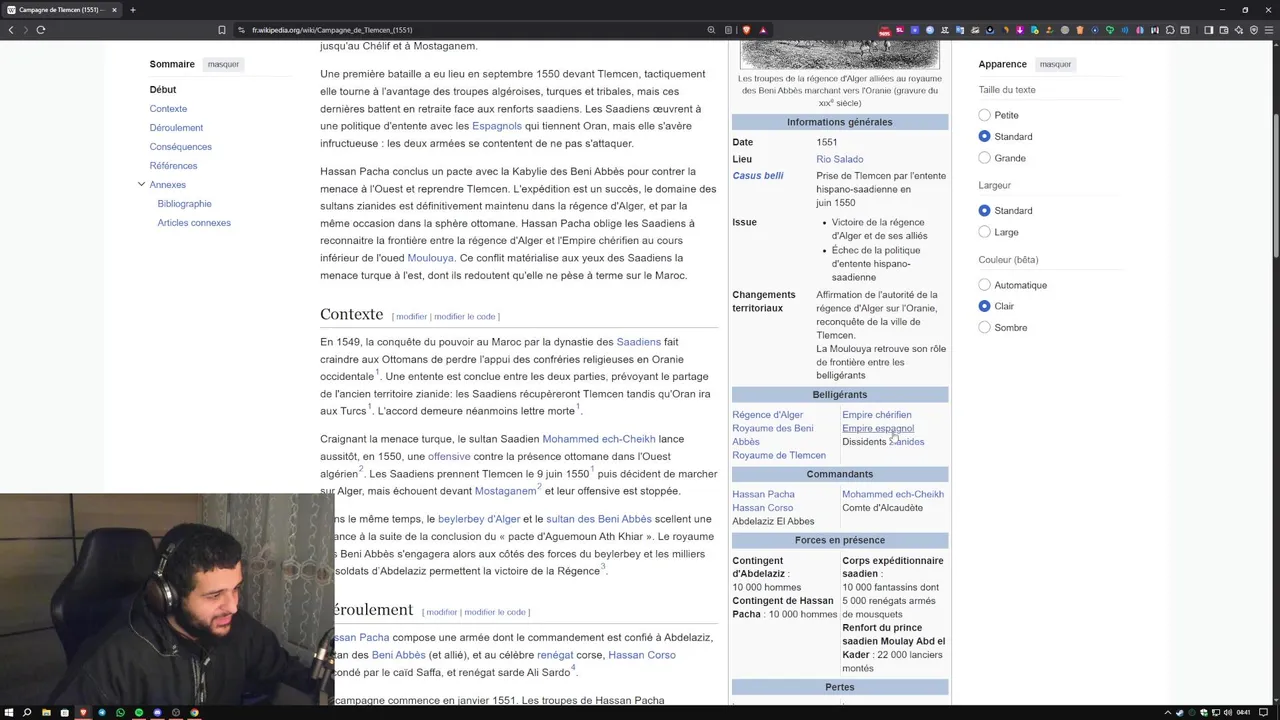The image size is (1280, 720).
Task: Click the engraving thumbnail atop the infobox
Action: click(840, 54)
